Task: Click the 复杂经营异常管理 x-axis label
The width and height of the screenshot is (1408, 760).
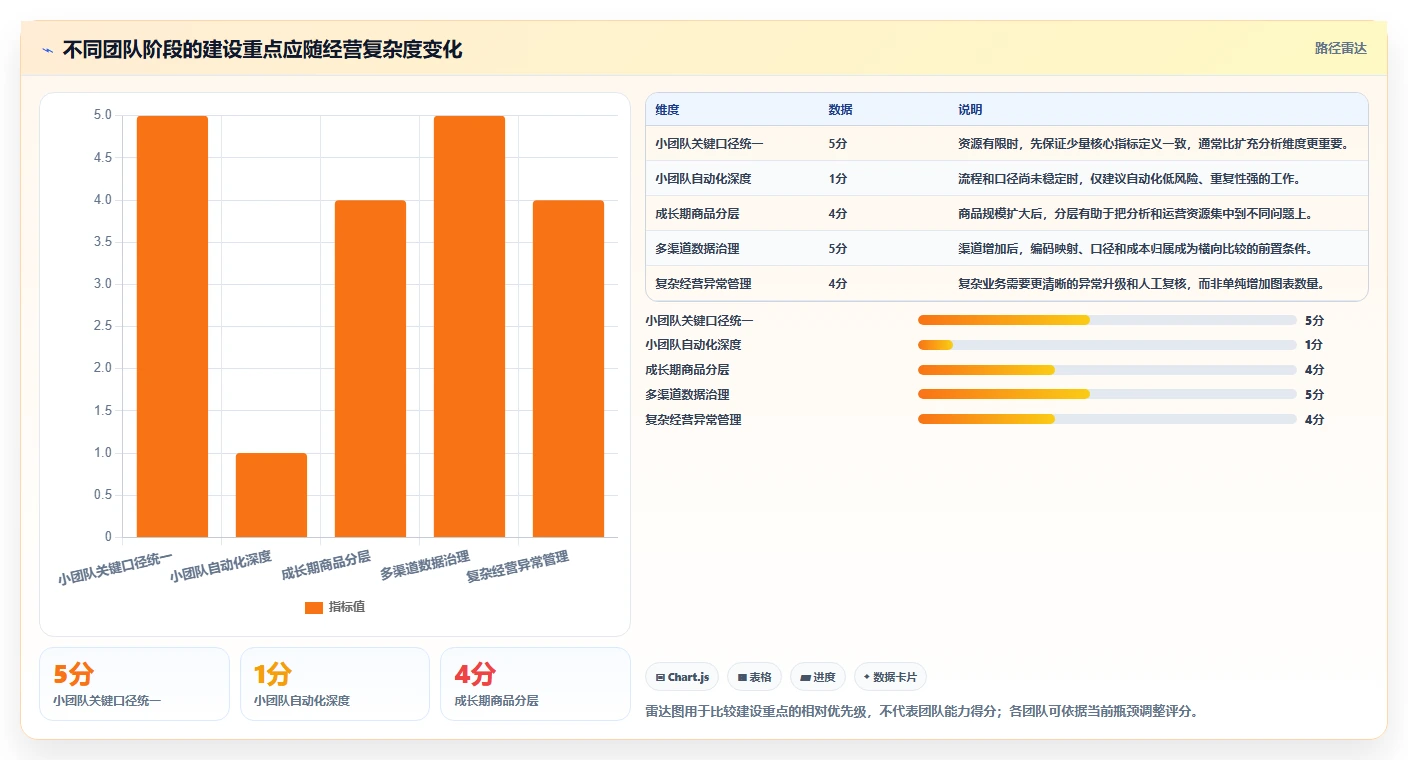Action: tap(518, 567)
